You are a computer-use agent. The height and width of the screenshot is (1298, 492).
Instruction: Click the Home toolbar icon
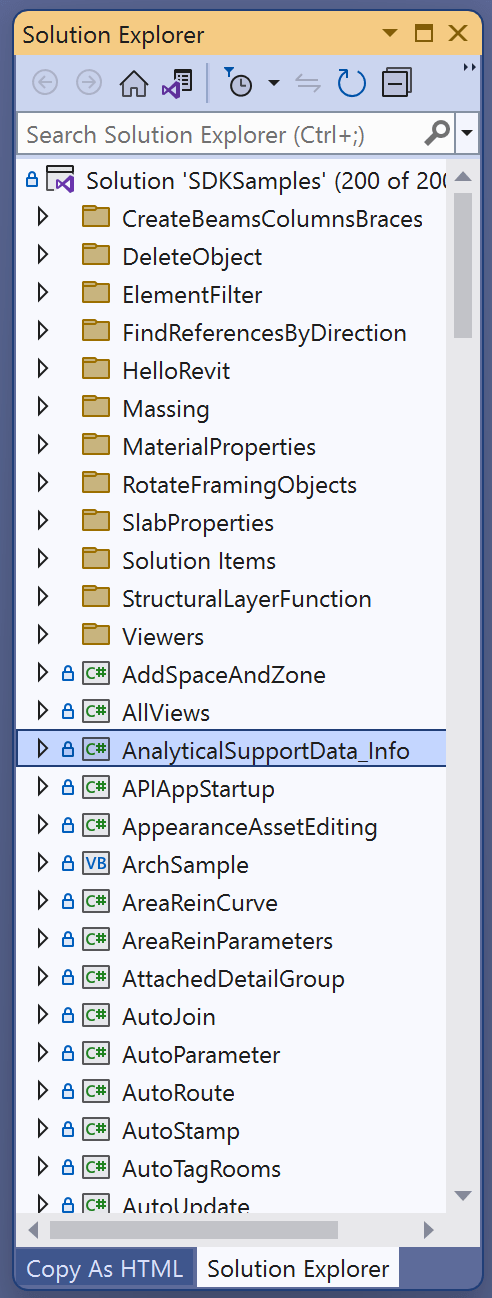point(134,83)
